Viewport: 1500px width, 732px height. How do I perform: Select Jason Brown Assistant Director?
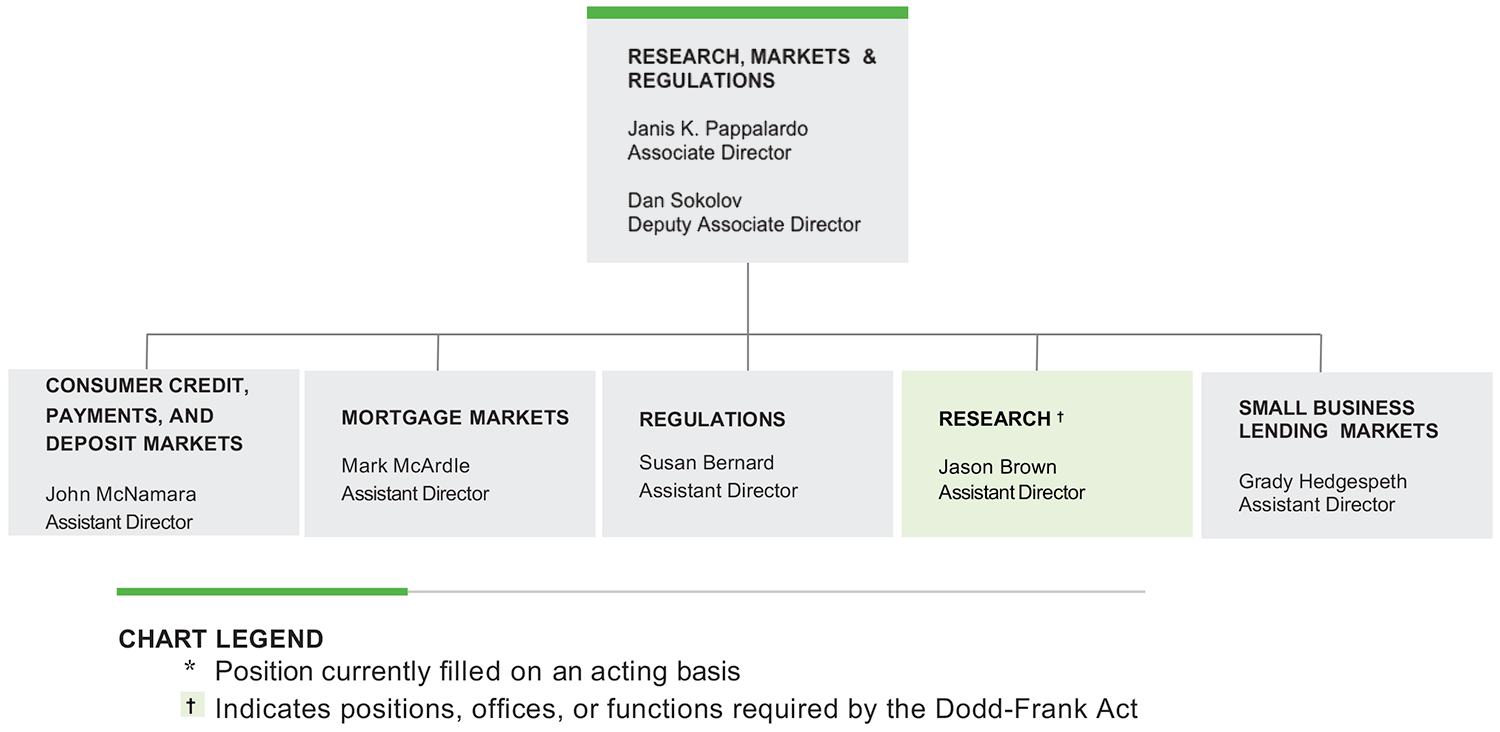tap(1011, 480)
